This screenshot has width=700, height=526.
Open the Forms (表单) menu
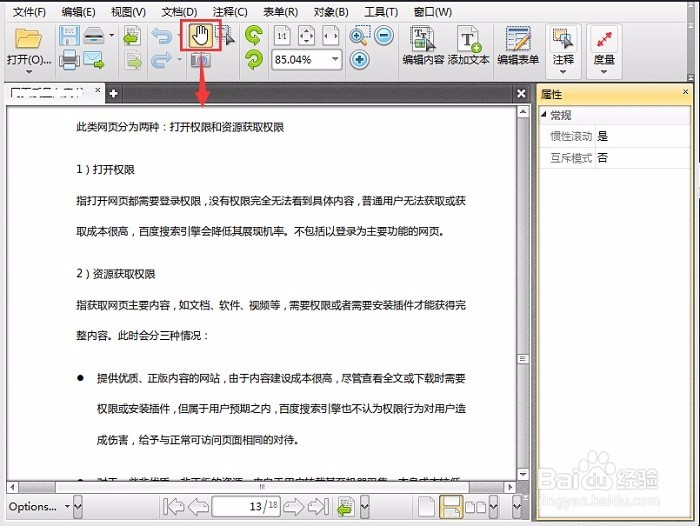[x=280, y=12]
